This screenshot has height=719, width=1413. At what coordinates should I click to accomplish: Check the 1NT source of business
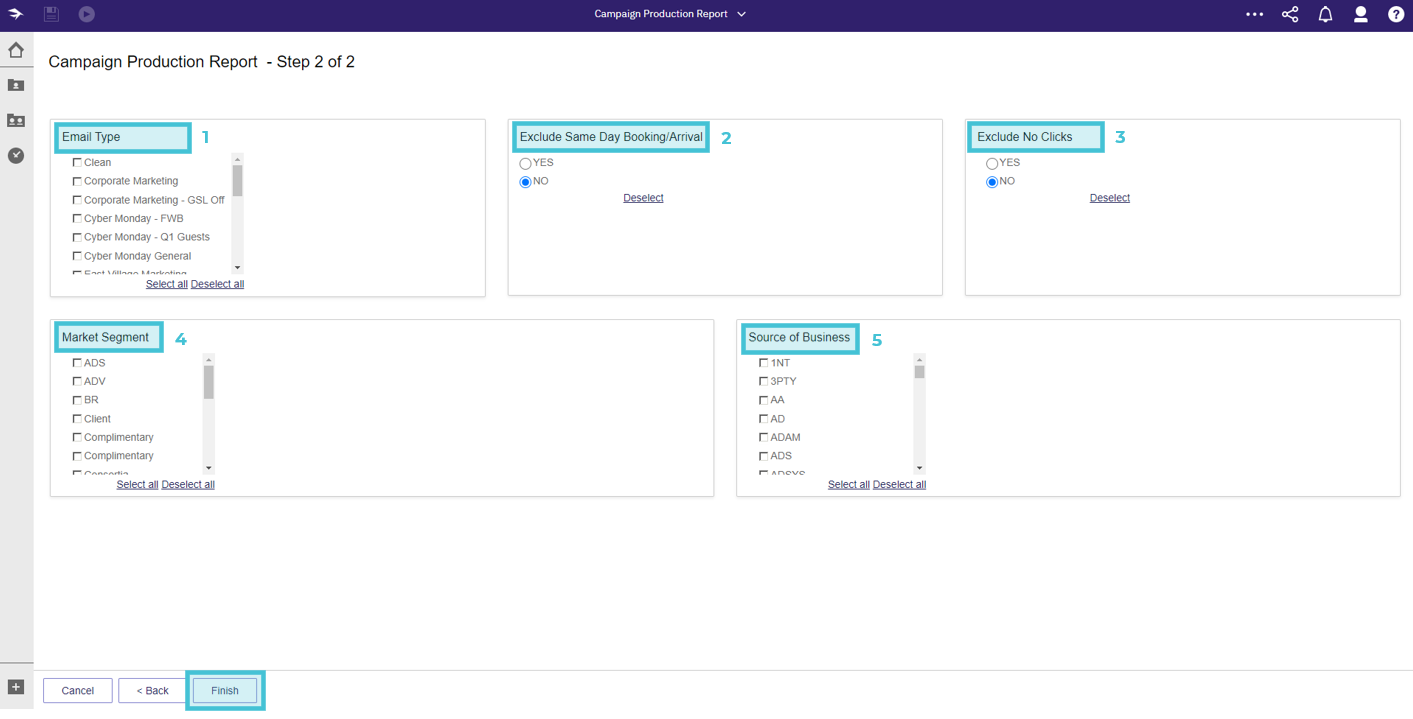click(763, 363)
